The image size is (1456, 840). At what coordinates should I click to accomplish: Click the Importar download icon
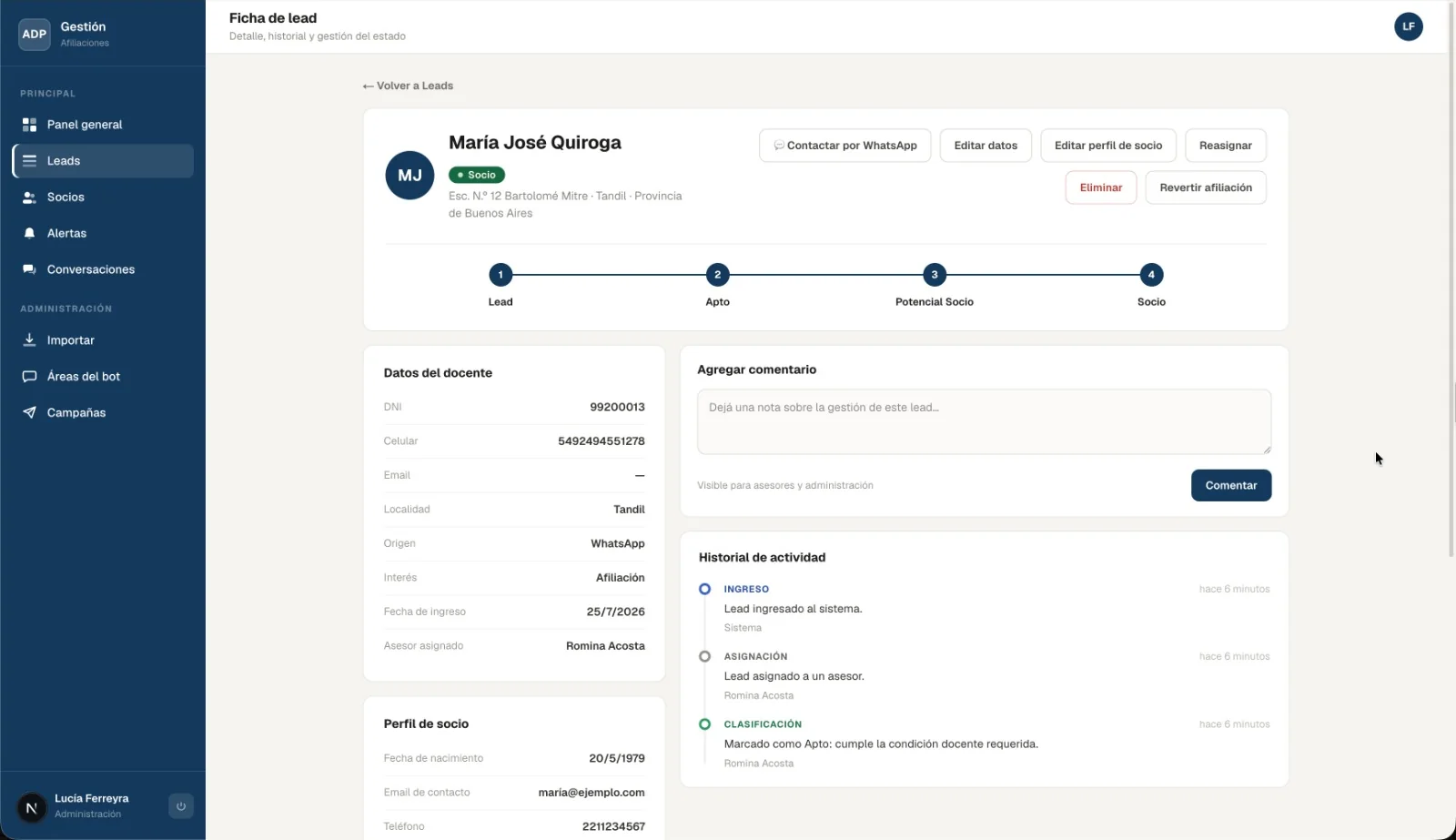pos(29,340)
